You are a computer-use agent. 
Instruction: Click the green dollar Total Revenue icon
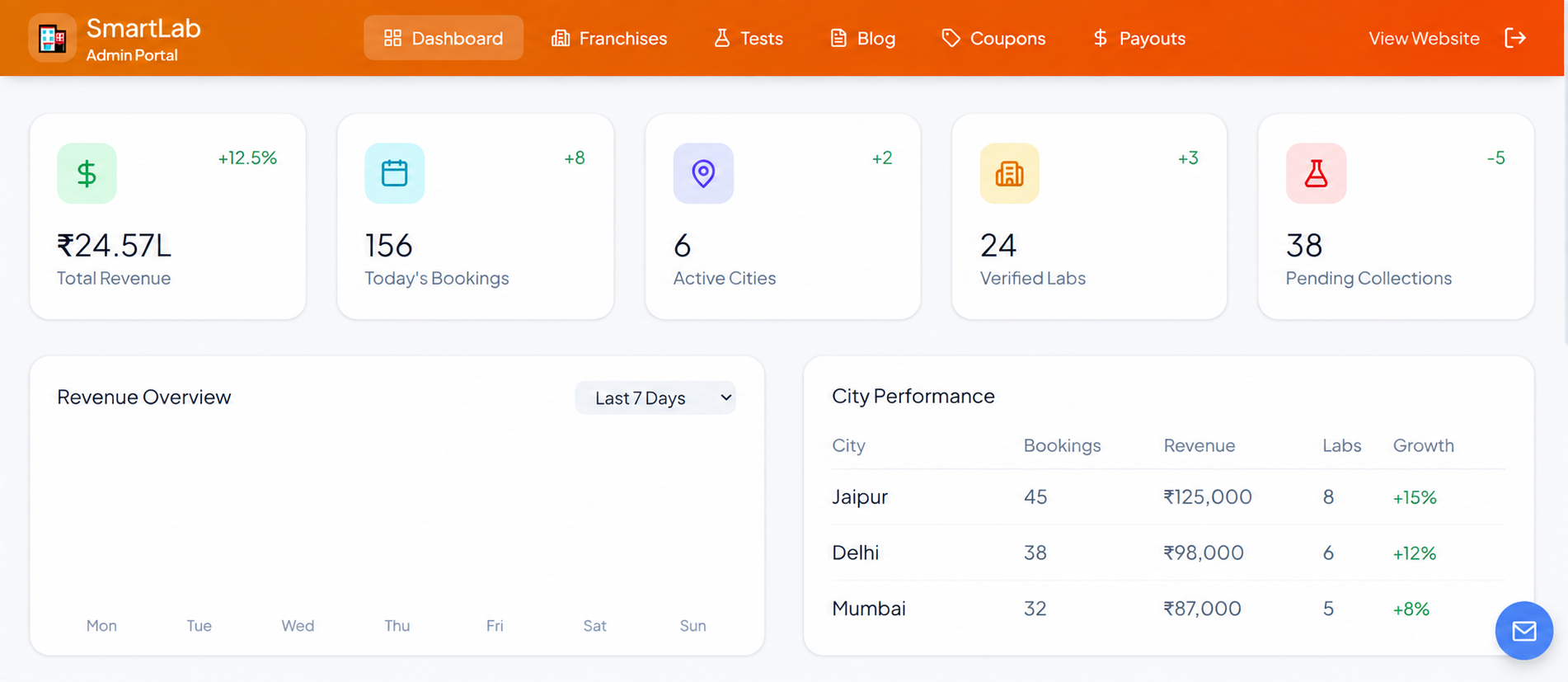click(x=87, y=173)
